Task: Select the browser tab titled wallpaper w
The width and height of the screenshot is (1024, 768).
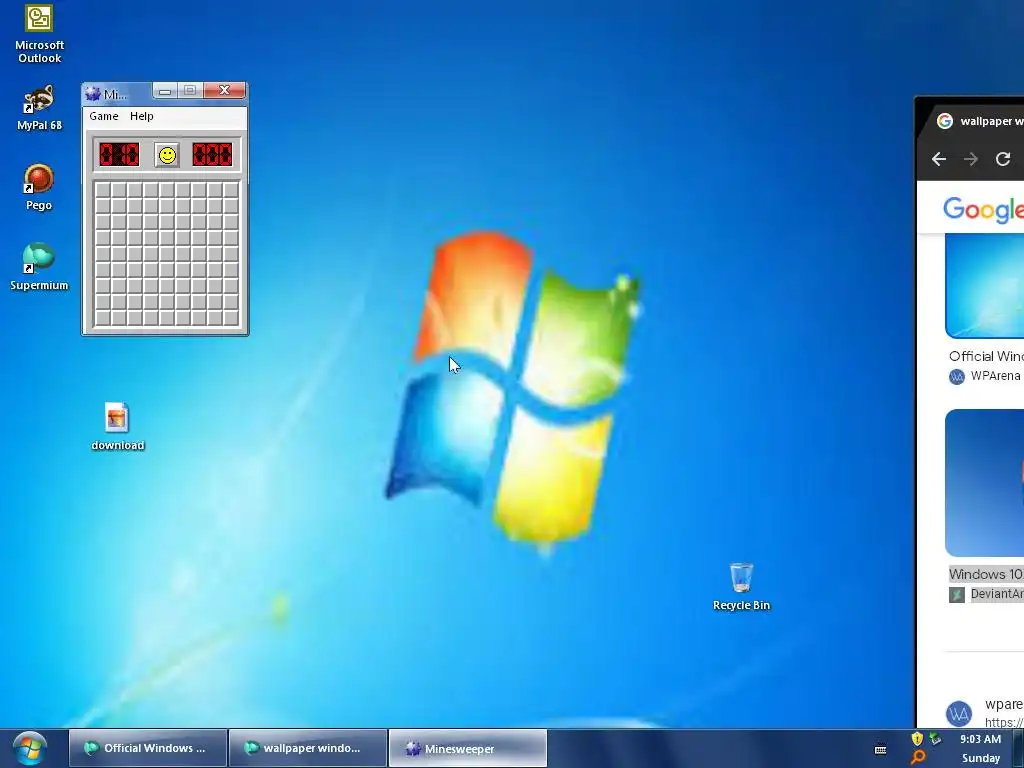Action: click(x=977, y=121)
